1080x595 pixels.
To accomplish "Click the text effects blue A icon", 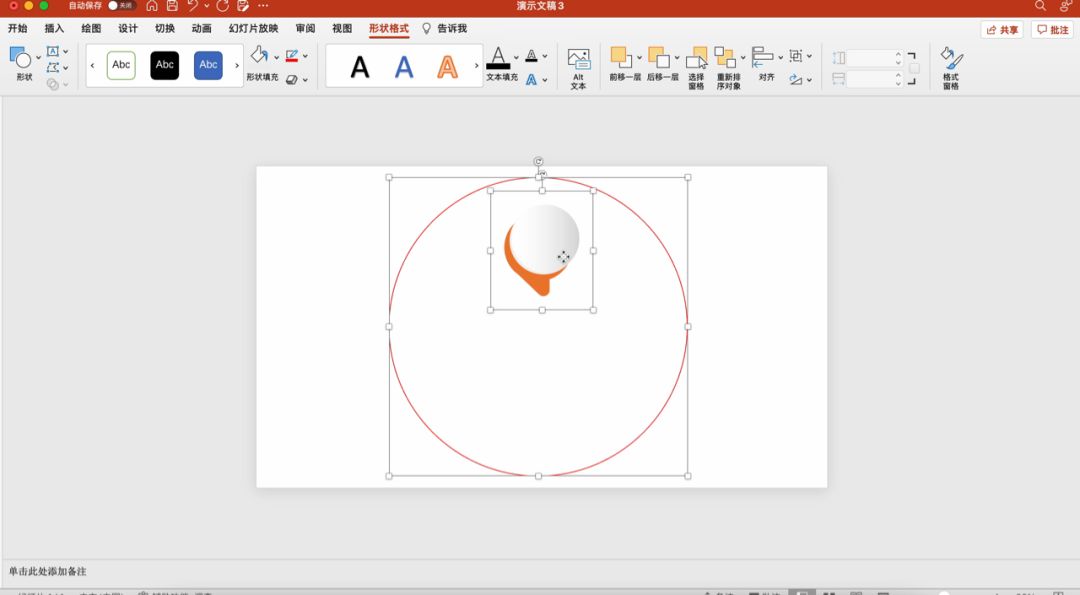I will (532, 80).
